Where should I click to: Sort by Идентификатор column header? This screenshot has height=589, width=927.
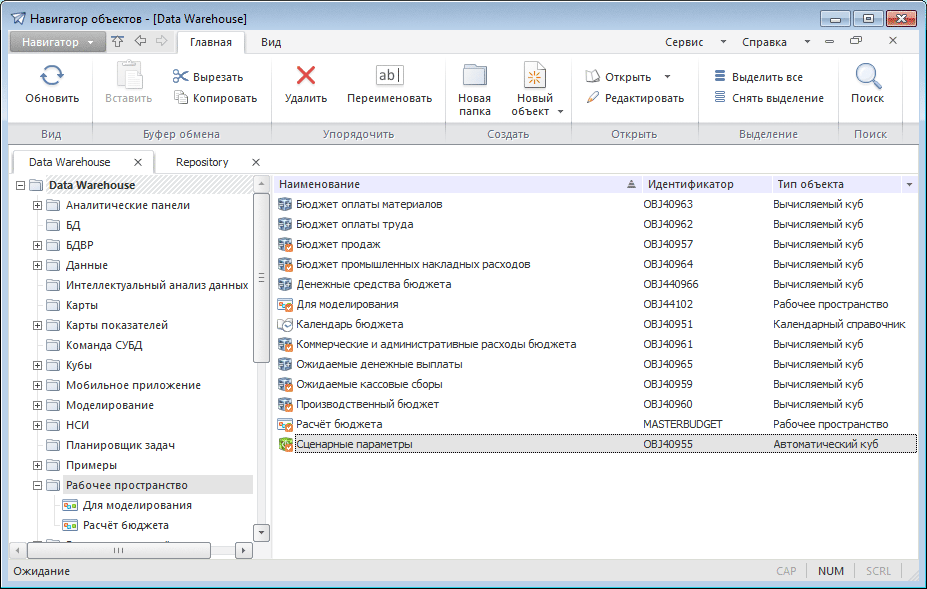pos(707,185)
